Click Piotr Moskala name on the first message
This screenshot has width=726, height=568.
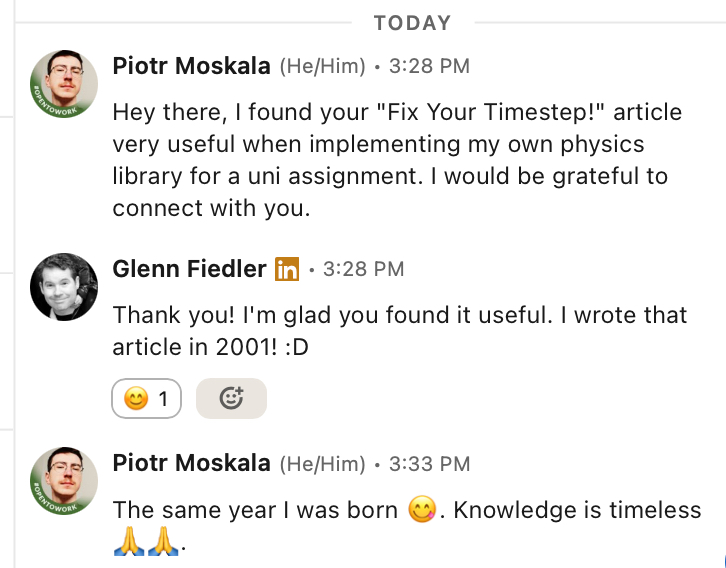191,67
